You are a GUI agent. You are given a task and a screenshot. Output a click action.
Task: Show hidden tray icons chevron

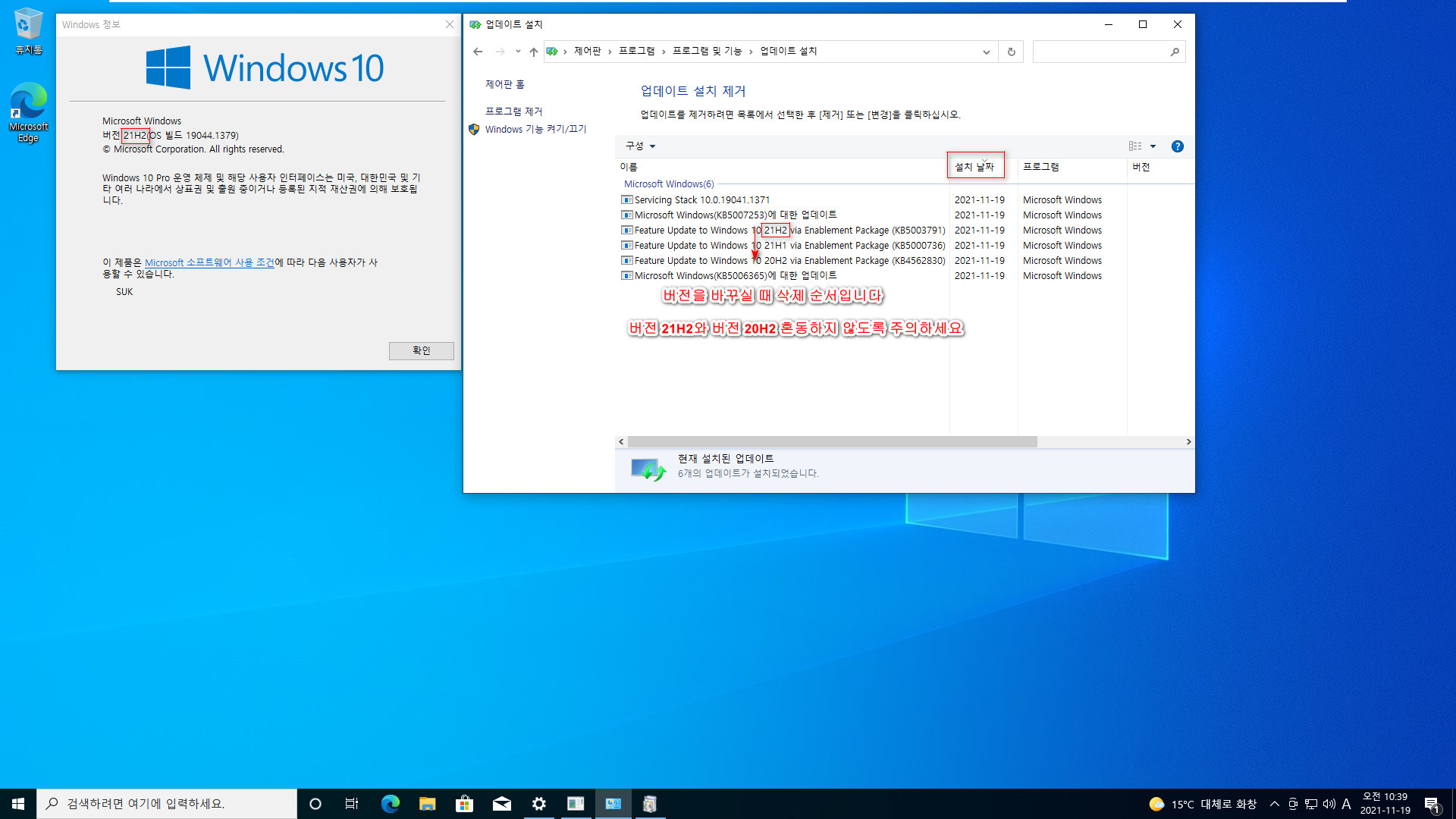(x=1274, y=804)
